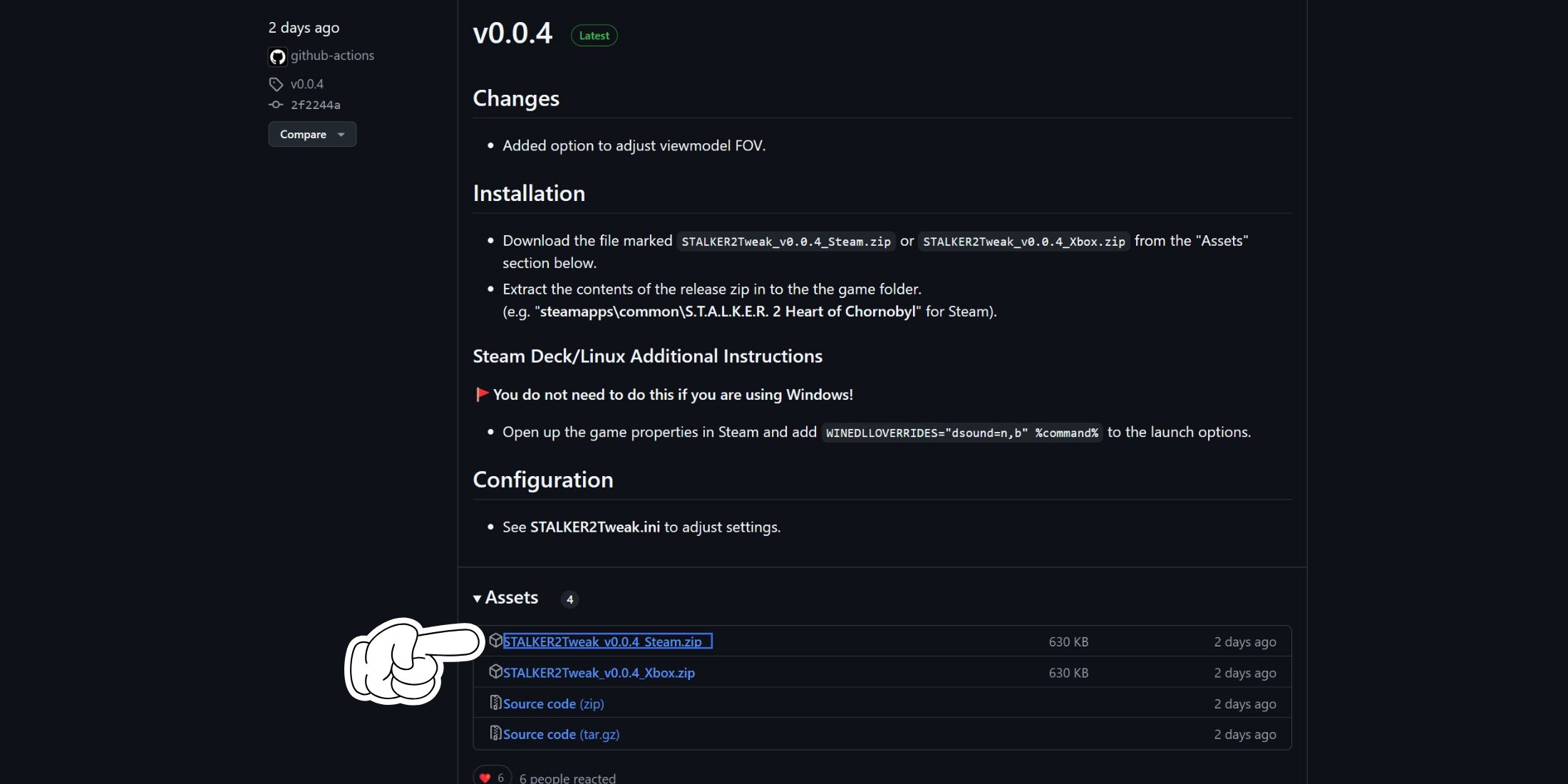The height and width of the screenshot is (784, 1568).
Task: Collapse the Assets section triangle
Action: [x=478, y=598]
